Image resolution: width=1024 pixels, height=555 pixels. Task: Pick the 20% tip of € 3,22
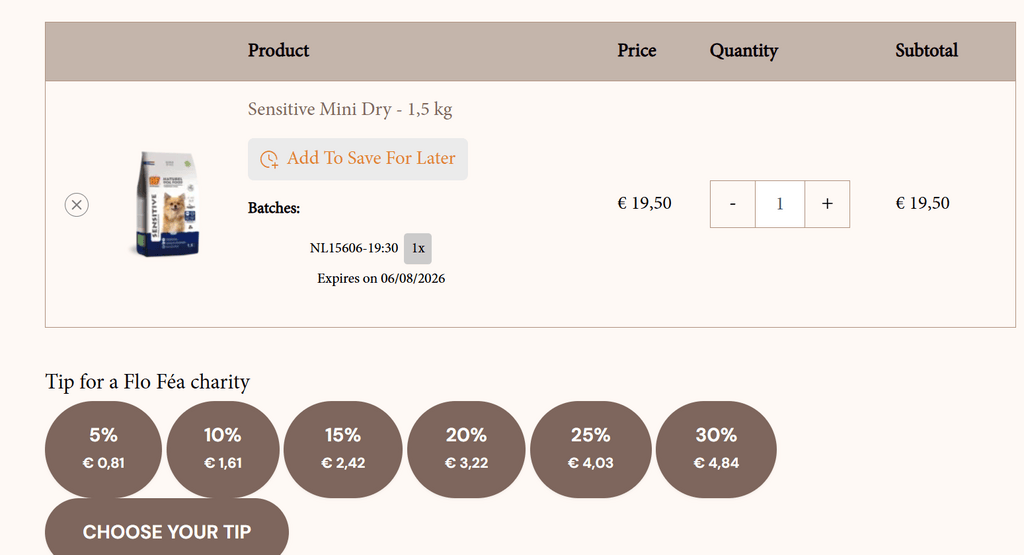[466, 448]
